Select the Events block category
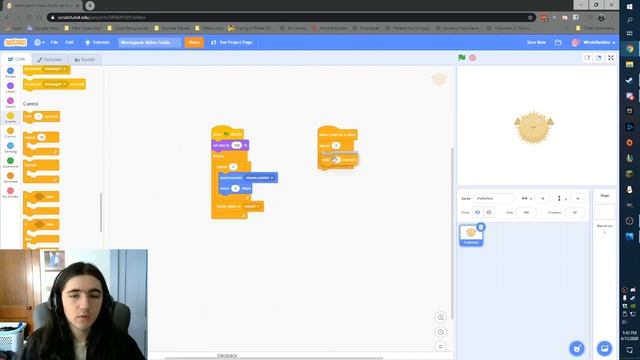 pyautogui.click(x=10, y=118)
